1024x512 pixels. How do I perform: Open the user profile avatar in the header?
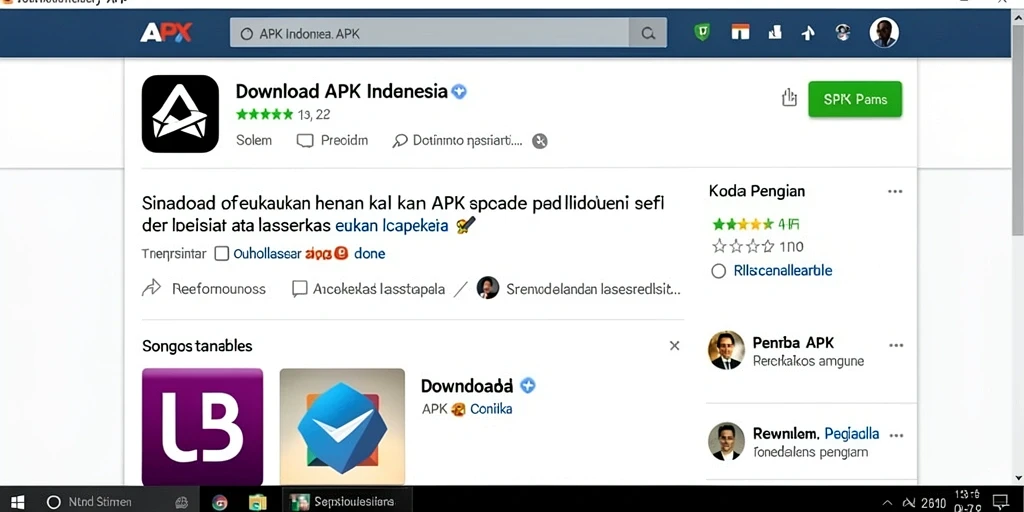[884, 32]
